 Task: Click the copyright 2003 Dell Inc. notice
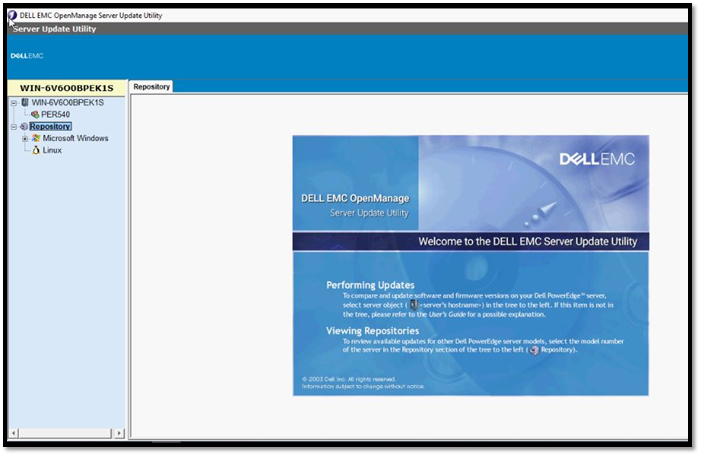pos(349,379)
